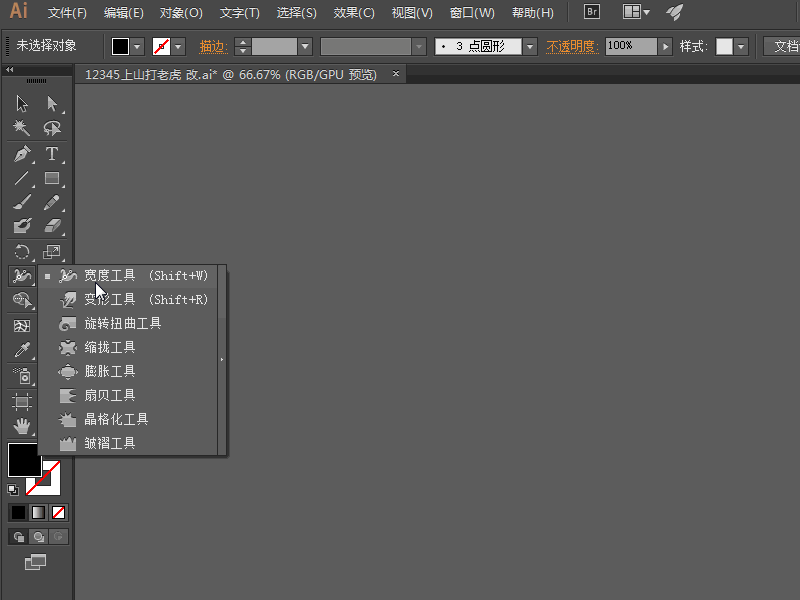The height and width of the screenshot is (600, 800).
Task: Select the Pen tool in toolbar
Action: pos(22,154)
